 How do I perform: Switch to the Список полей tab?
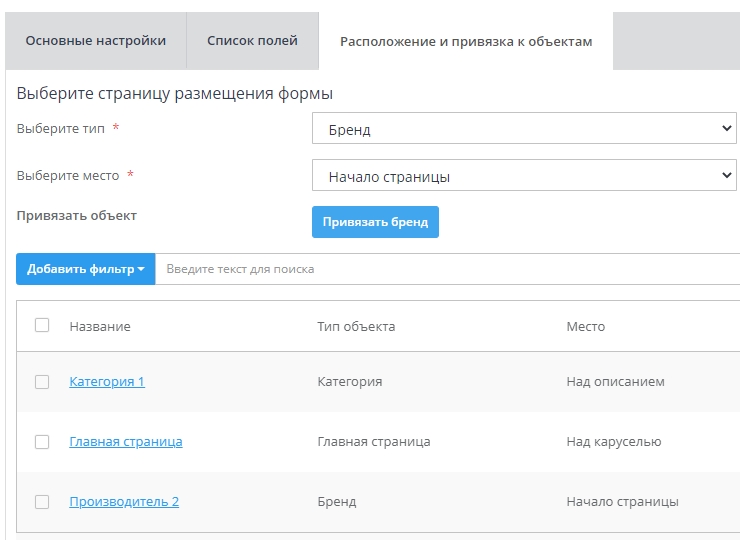pyautogui.click(x=252, y=41)
